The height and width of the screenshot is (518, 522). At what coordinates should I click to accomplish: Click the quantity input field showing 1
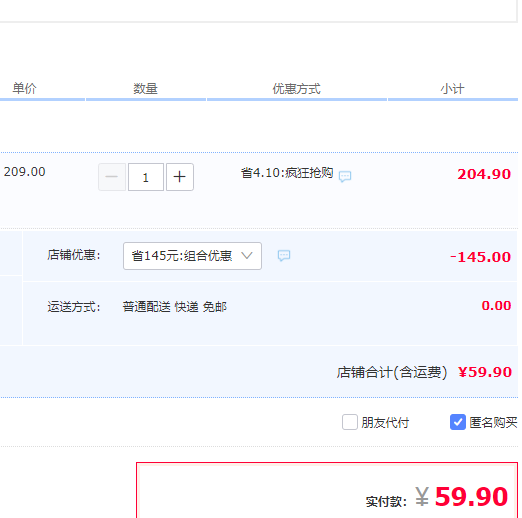click(146, 177)
